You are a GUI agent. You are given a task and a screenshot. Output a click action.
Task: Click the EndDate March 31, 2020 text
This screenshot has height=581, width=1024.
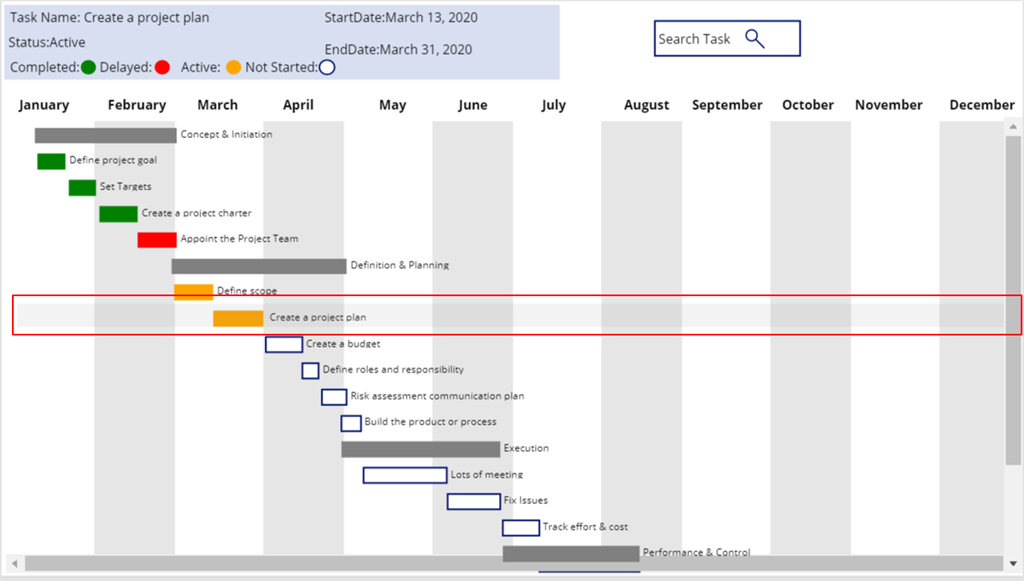pos(398,50)
